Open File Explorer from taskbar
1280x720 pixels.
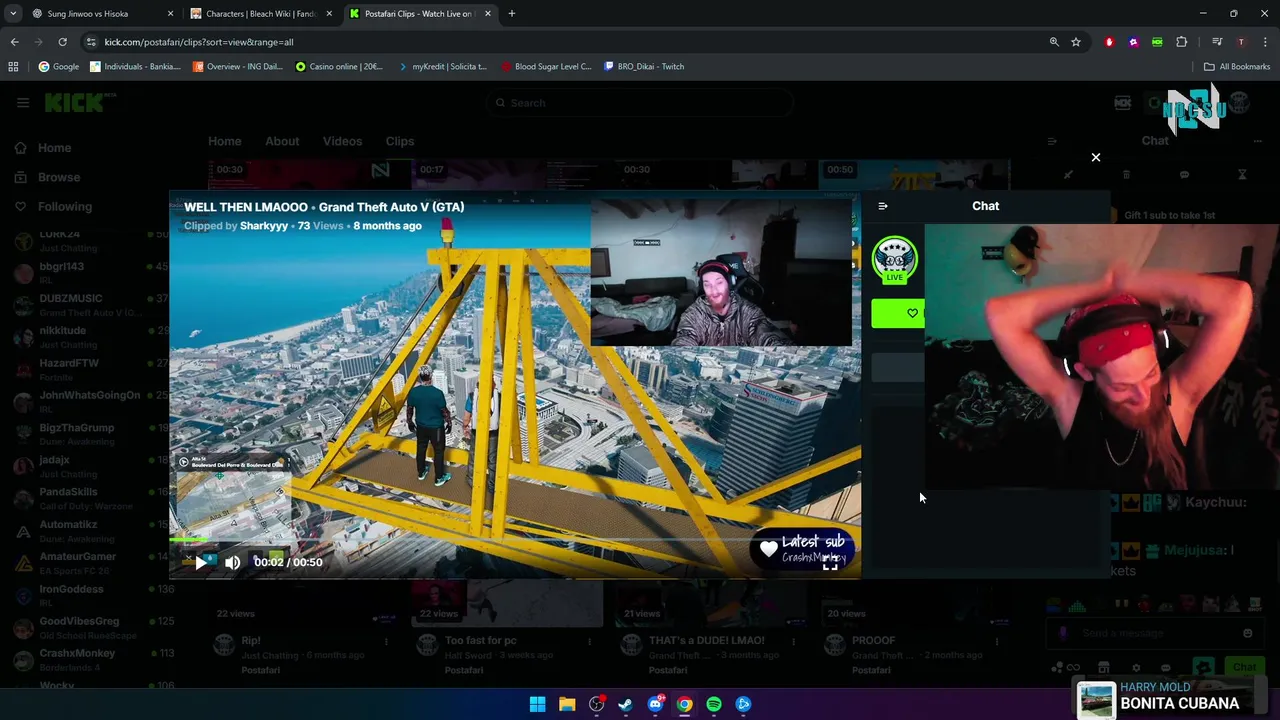(x=567, y=704)
